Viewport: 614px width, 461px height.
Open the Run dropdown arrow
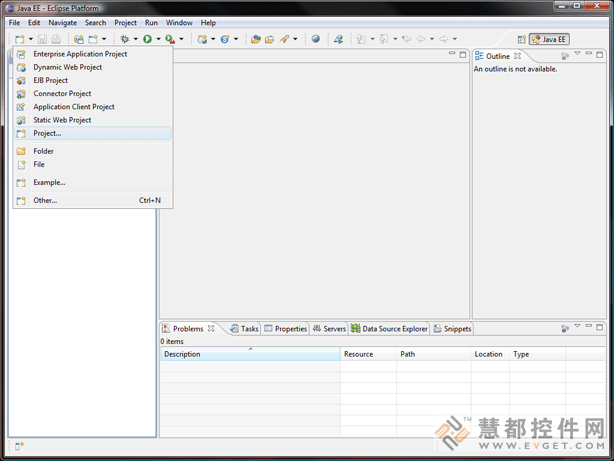pyautogui.click(x=158, y=39)
